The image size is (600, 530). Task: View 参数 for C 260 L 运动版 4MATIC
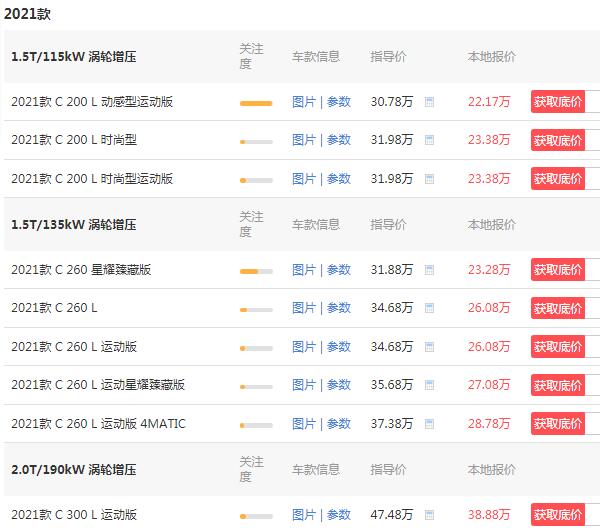pyautogui.click(x=339, y=424)
